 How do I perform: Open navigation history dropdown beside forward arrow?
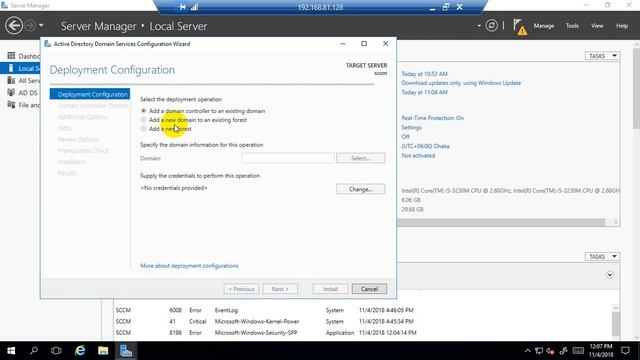tap(41, 26)
